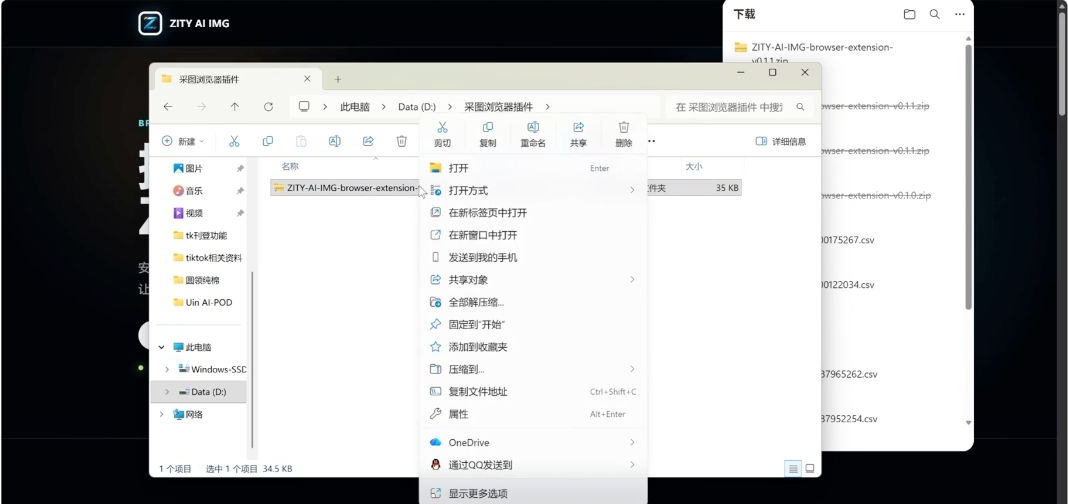Screen dimensions: 1068x504
Task: Click 此电脑 in the address breadcrumb
Action: coord(355,107)
